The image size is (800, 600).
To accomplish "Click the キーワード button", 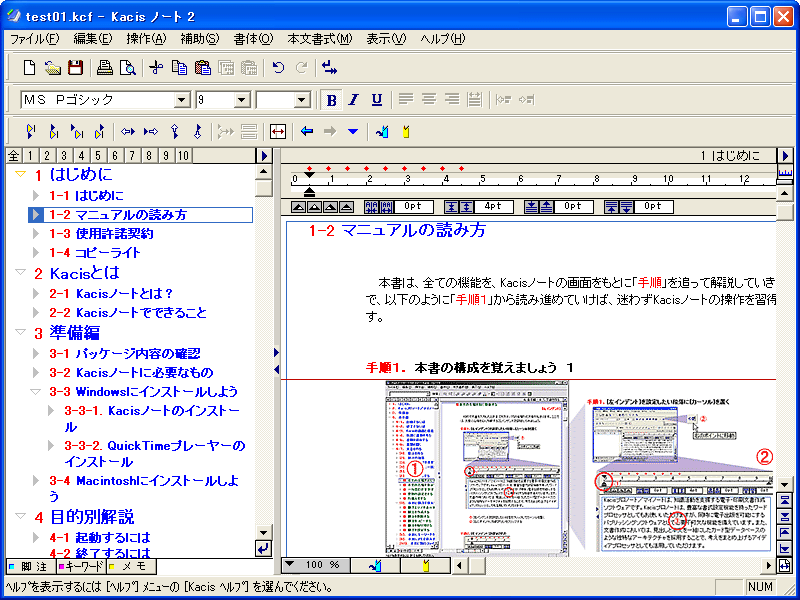I will click(81, 566).
